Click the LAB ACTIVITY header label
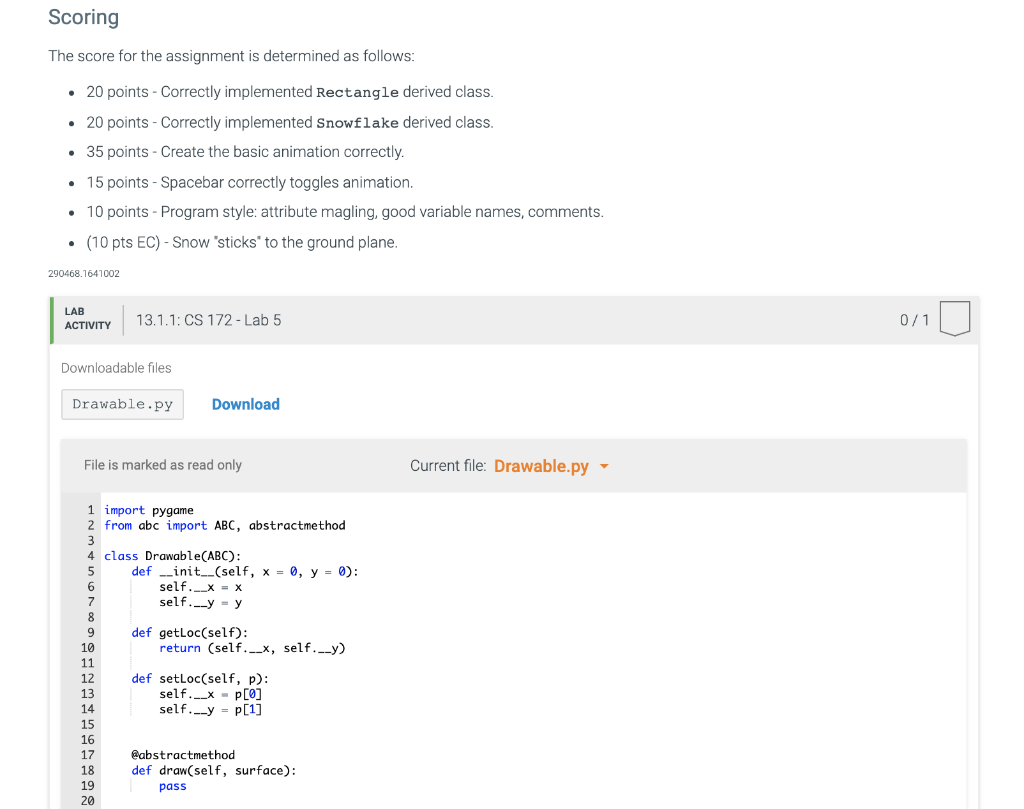1024x809 pixels. pos(87,318)
